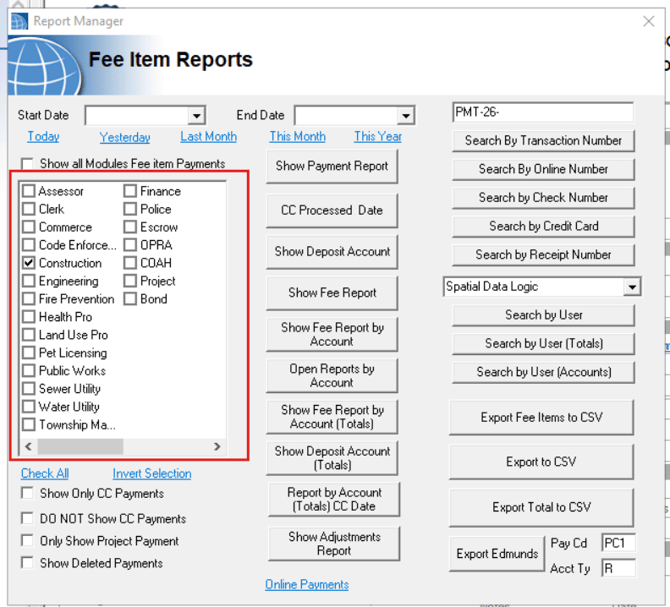Check the Show Only CC Payments box
Screen dimensions: 670x607
coord(28,494)
